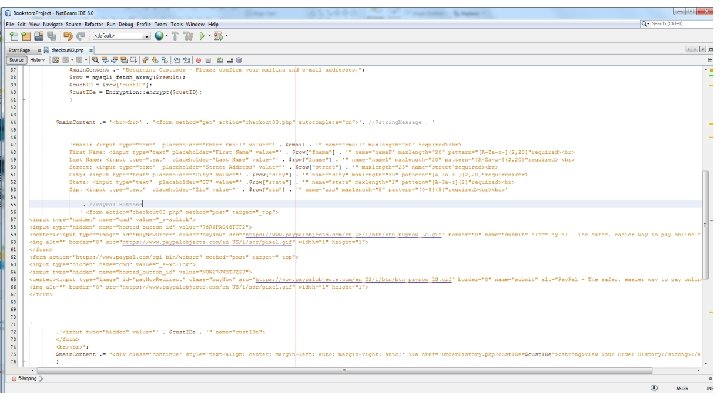The height and width of the screenshot is (405, 720).
Task: Click the vertical scrollbar of the editor
Action: coord(705,224)
